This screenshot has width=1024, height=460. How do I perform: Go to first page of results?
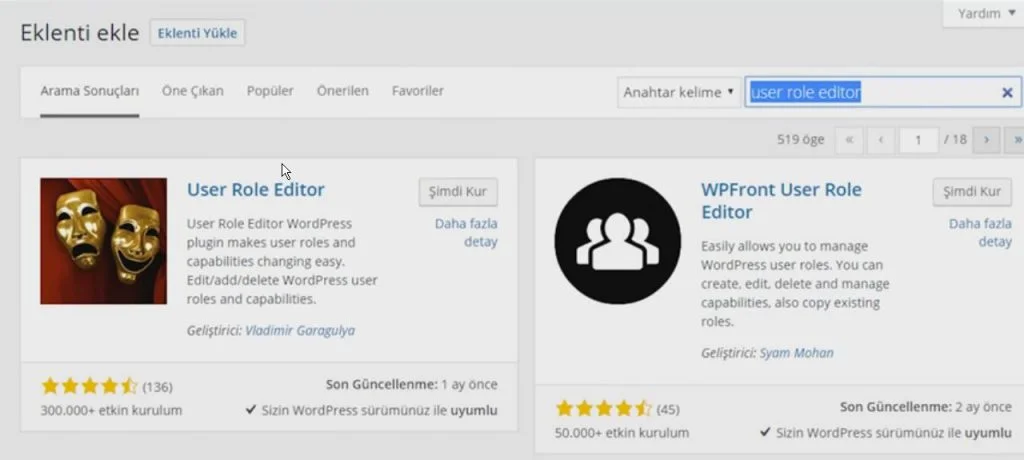(x=849, y=140)
